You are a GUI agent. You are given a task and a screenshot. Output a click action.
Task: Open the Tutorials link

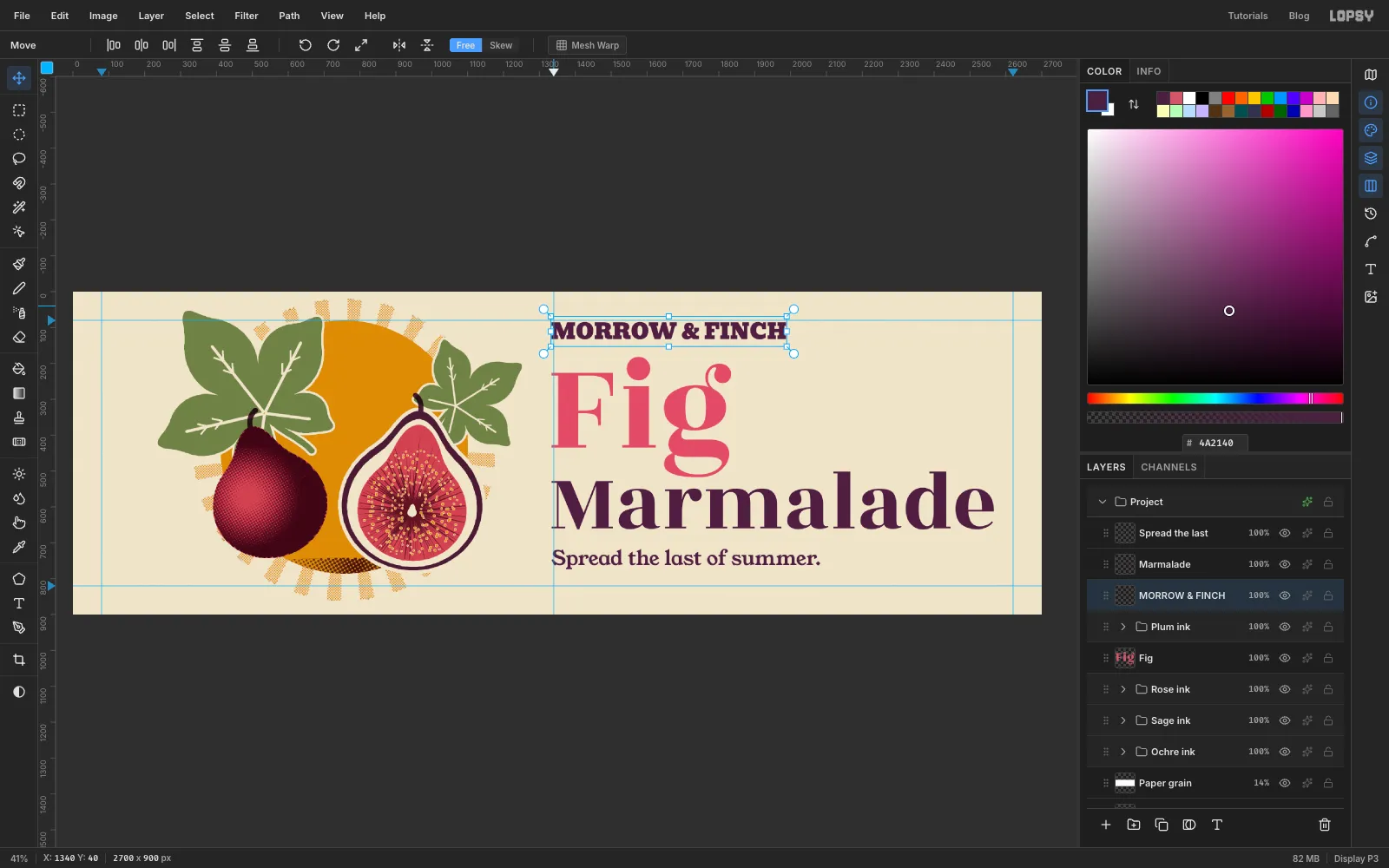pyautogui.click(x=1247, y=16)
